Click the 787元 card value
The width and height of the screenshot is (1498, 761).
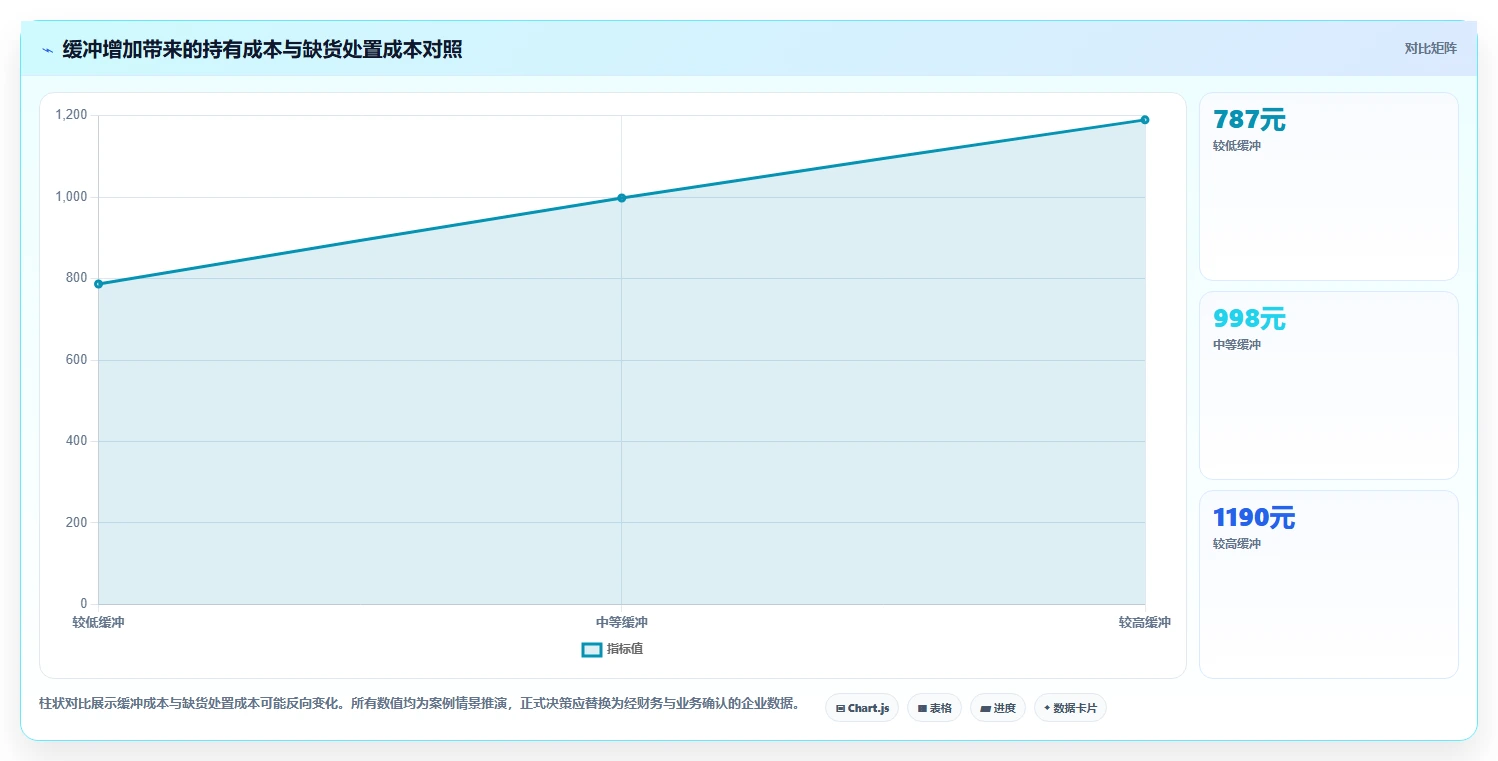(x=1249, y=120)
